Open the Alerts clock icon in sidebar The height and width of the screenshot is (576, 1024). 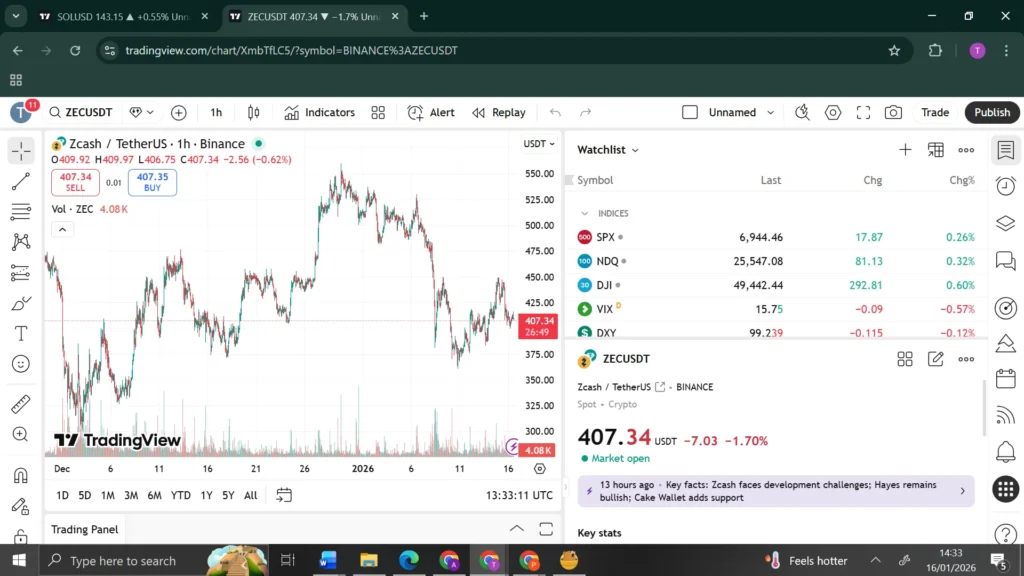tap(1006, 187)
